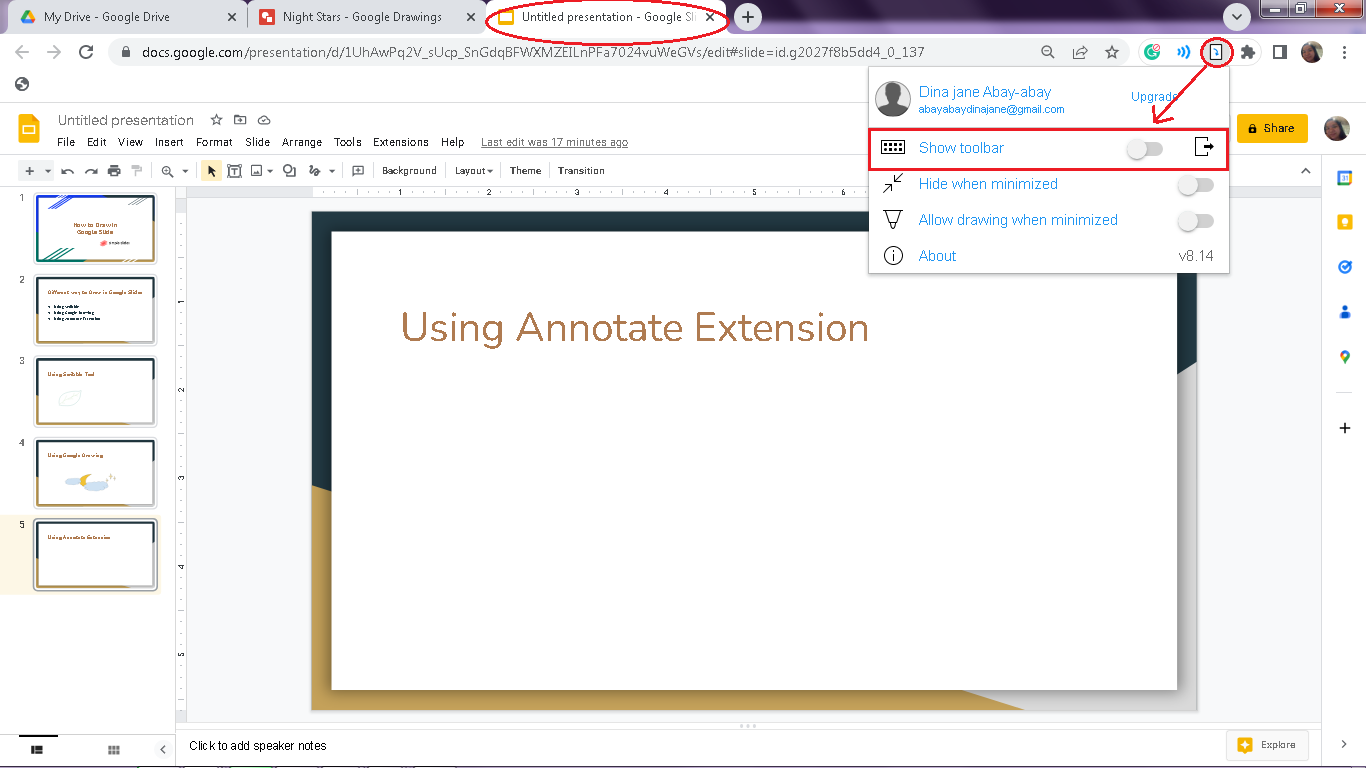
Task: Open Google Keep in the side panel
Action: pyautogui.click(x=1345, y=222)
